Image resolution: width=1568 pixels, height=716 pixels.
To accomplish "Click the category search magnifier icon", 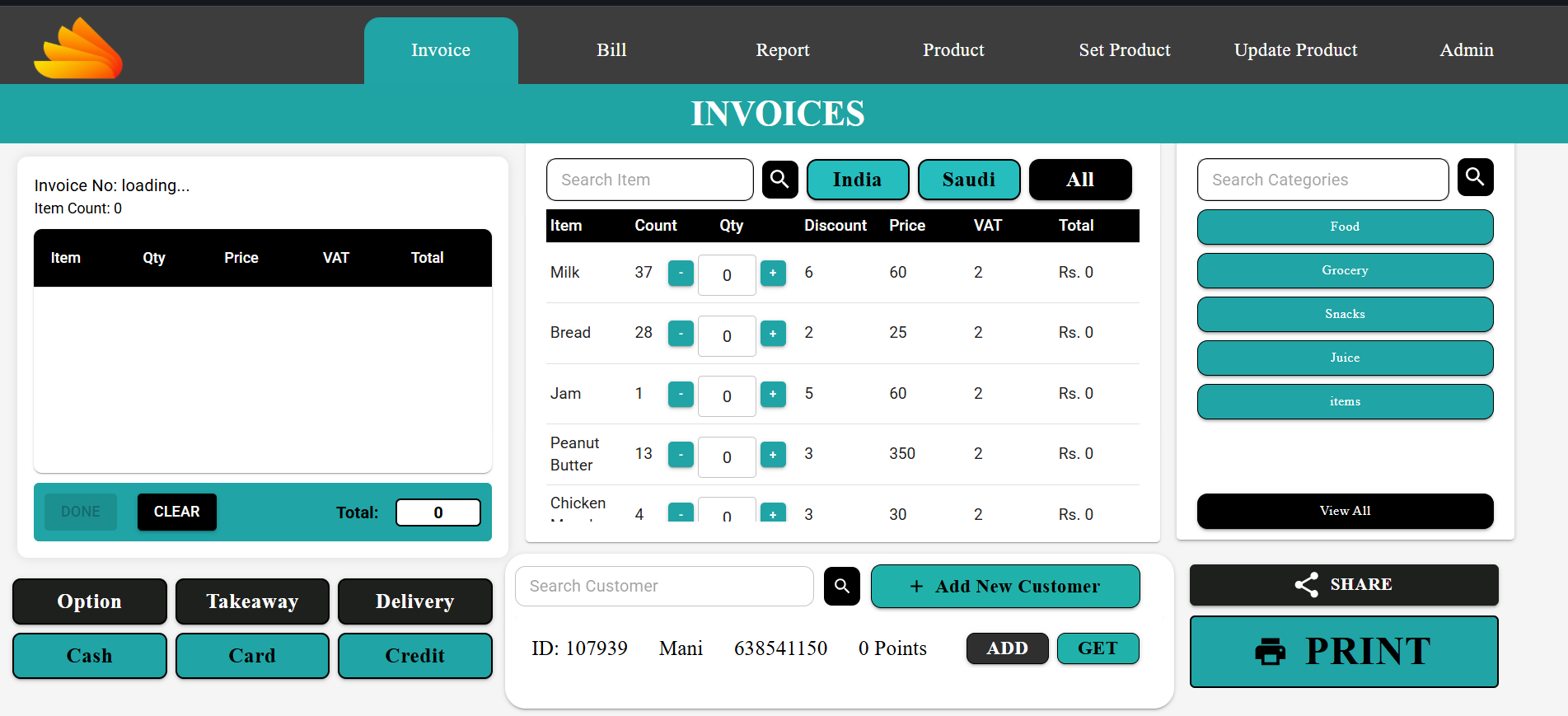I will pos(1475,177).
